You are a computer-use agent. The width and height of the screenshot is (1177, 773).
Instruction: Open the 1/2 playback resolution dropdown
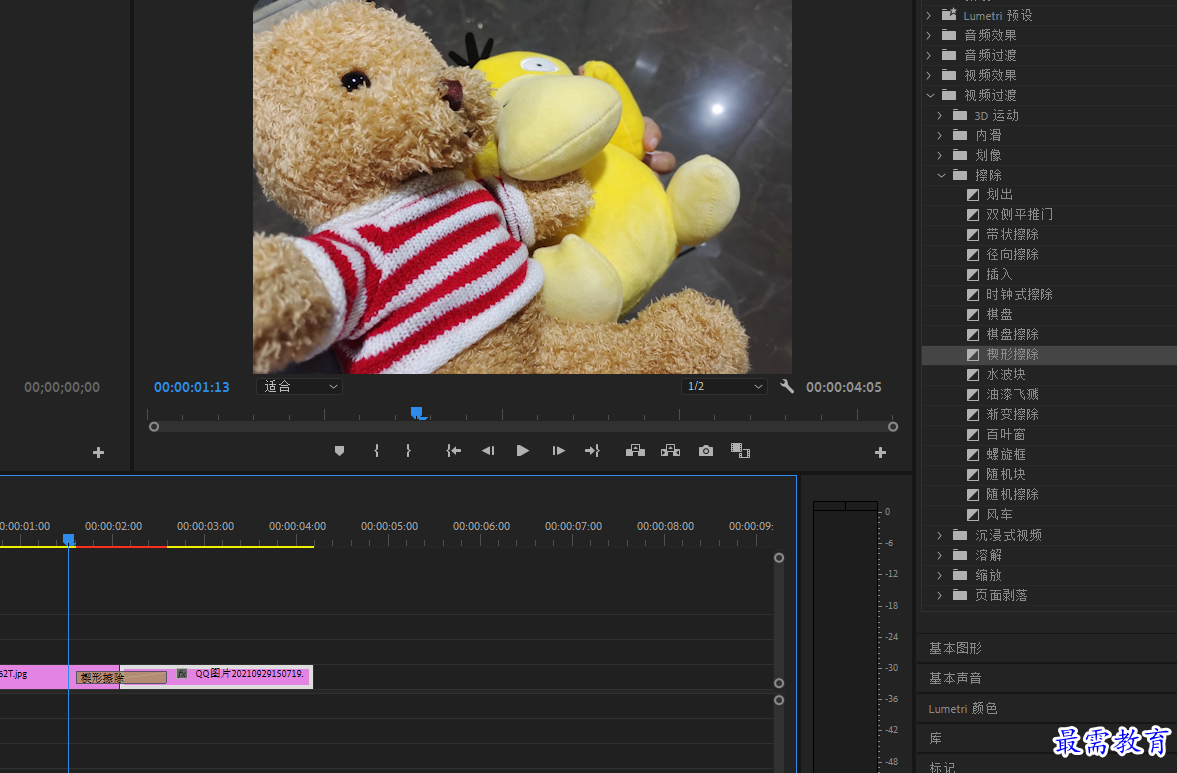tap(724, 386)
